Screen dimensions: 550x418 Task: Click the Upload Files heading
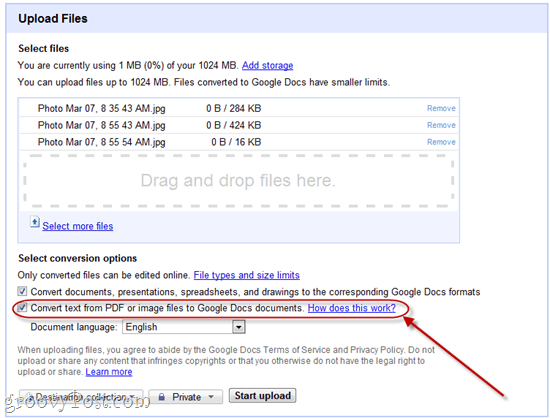click(53, 19)
